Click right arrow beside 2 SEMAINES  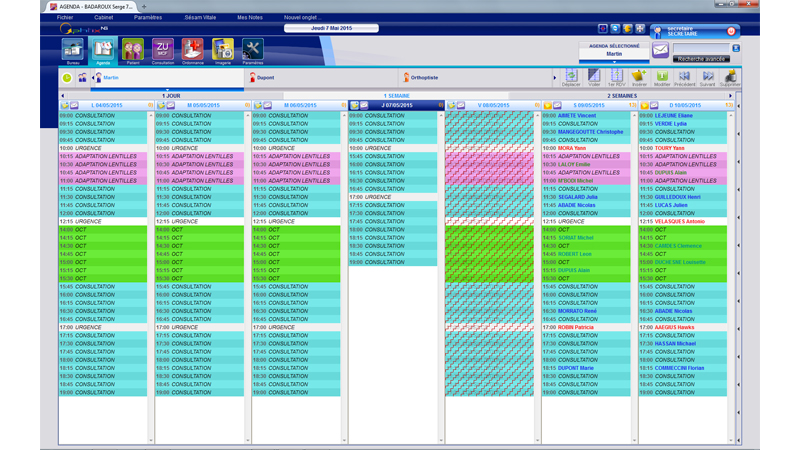pyautogui.click(x=730, y=96)
